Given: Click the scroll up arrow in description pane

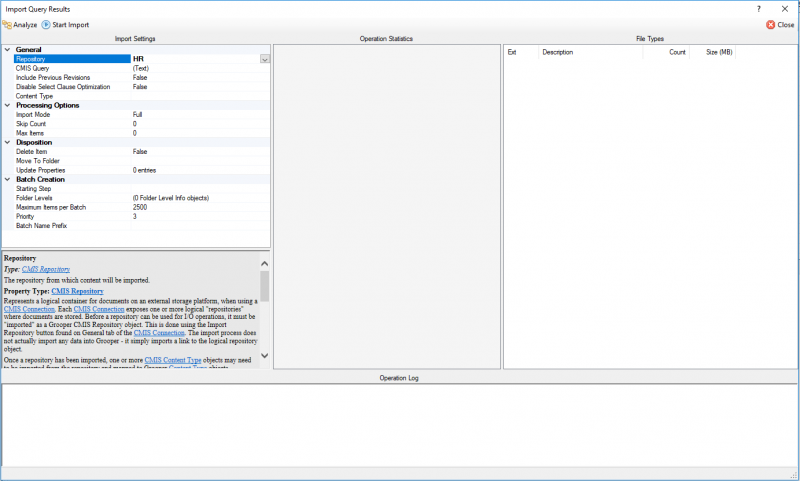Looking at the screenshot, I should pyautogui.click(x=264, y=264).
